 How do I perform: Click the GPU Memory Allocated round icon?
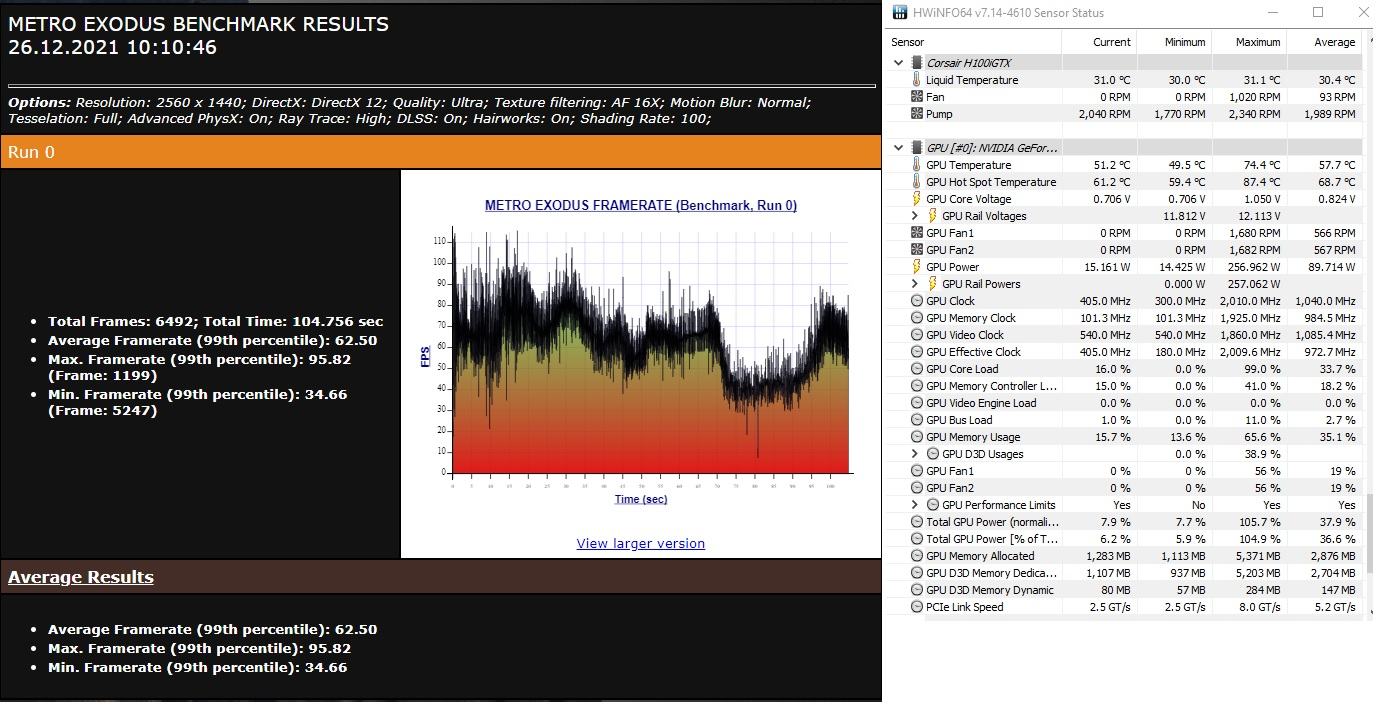coord(917,556)
